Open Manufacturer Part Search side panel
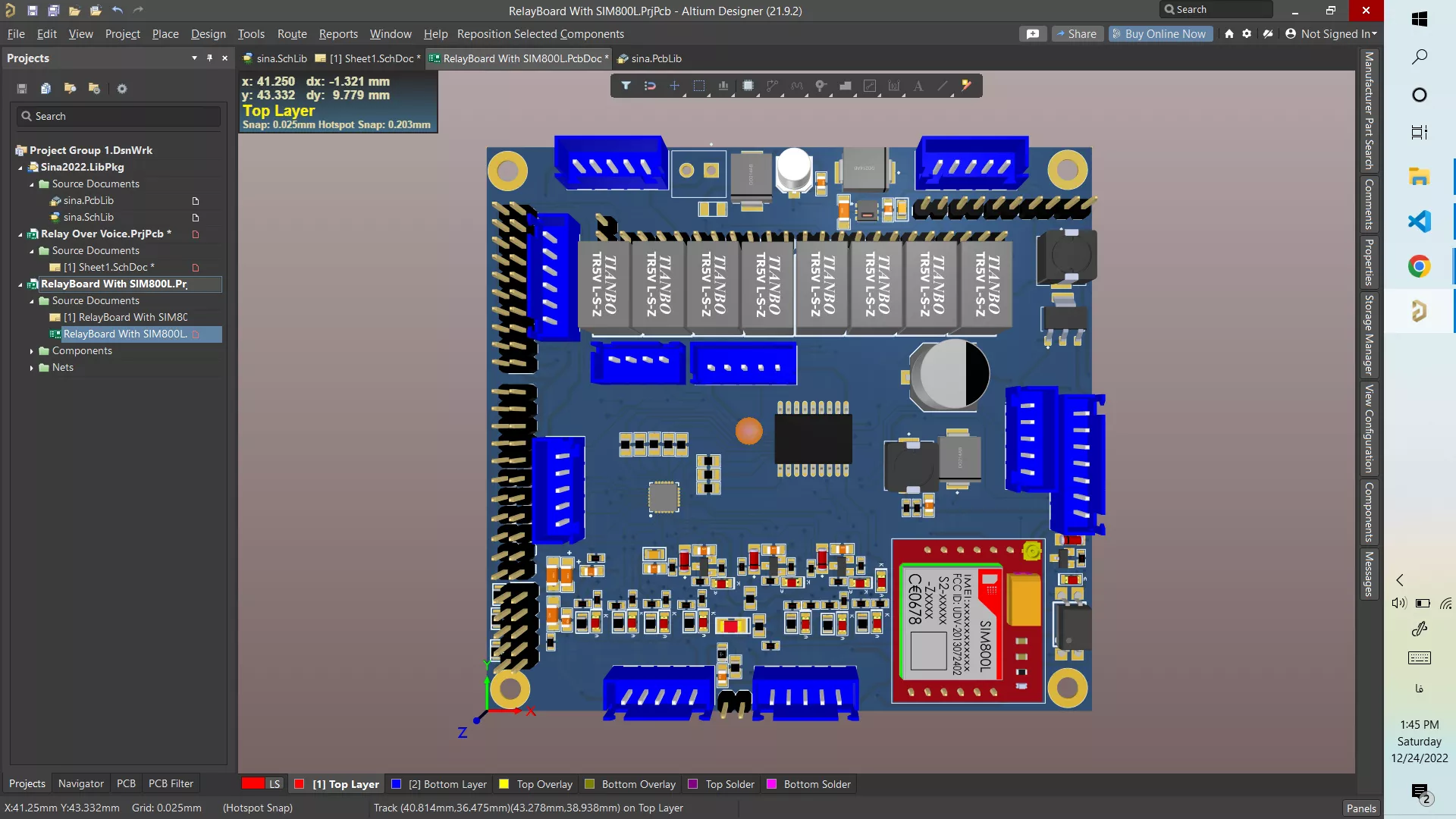This screenshot has width=1456, height=819. click(x=1369, y=110)
